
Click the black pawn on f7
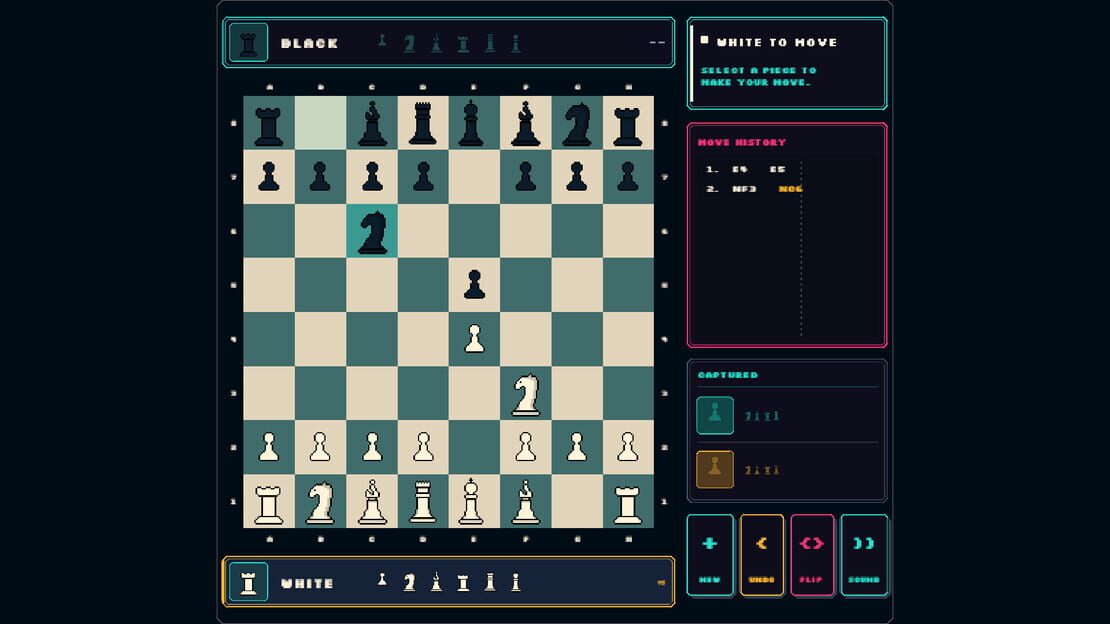point(525,177)
